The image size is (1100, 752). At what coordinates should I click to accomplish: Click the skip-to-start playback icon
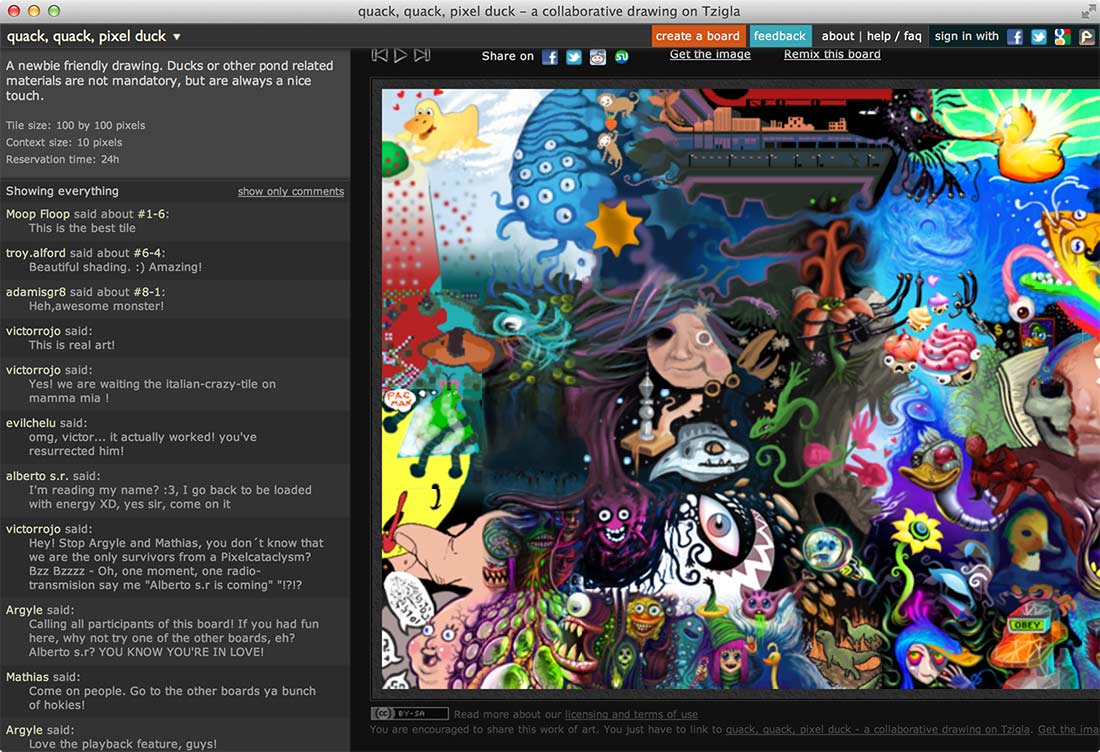[380, 56]
